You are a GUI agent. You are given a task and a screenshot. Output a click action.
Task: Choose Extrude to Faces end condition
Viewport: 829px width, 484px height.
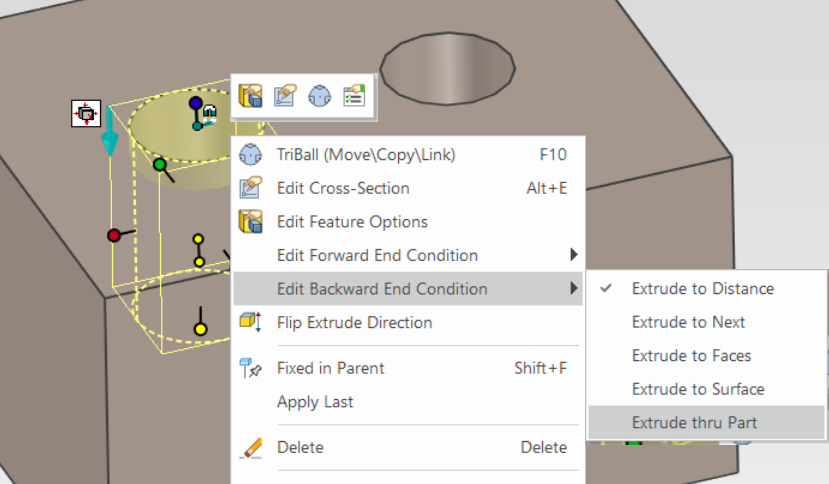691,356
